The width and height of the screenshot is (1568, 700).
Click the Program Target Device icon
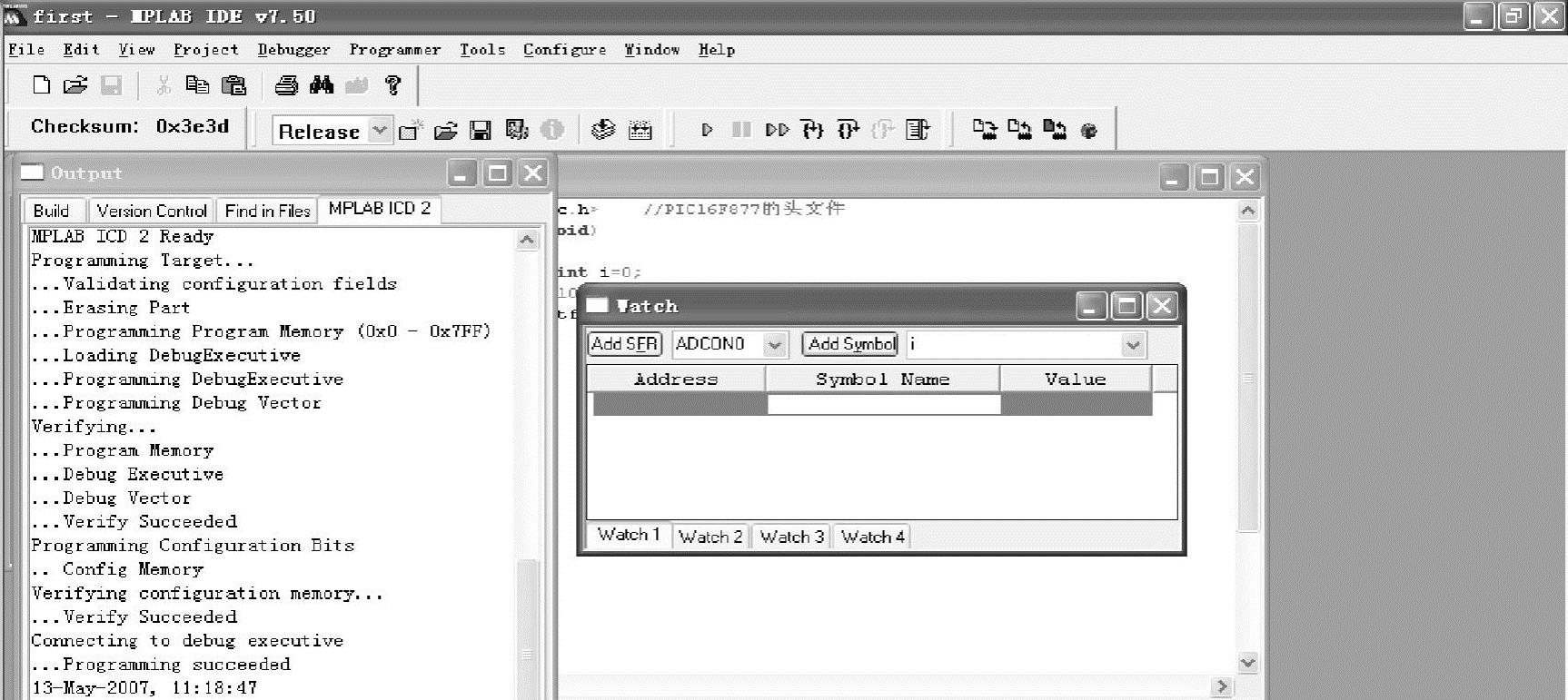click(984, 129)
